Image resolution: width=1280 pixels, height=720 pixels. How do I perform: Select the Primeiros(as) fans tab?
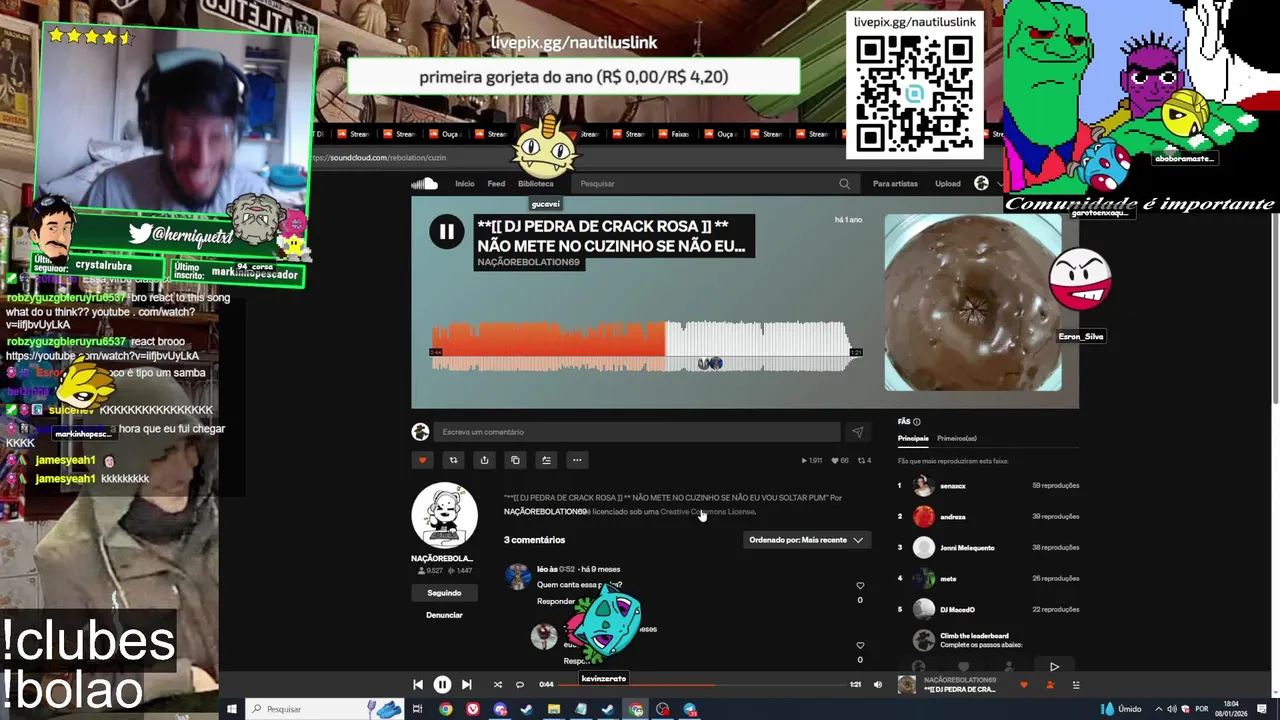[957, 439]
